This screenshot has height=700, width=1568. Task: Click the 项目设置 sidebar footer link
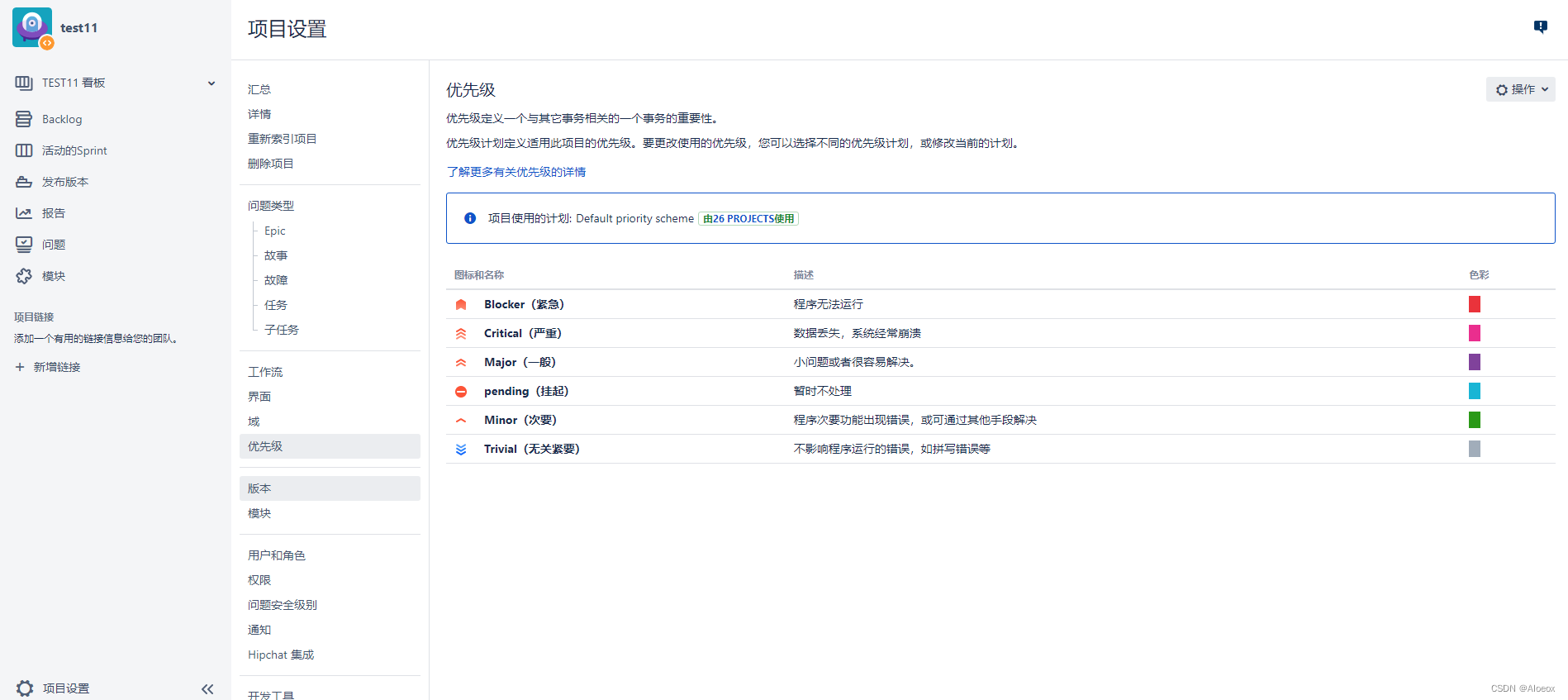(x=66, y=688)
